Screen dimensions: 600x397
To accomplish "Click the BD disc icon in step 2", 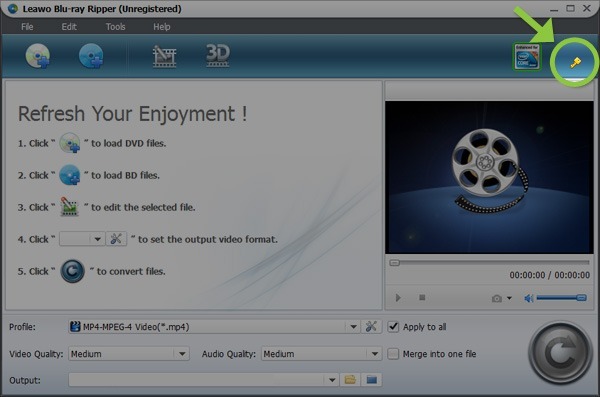I will pos(70,175).
